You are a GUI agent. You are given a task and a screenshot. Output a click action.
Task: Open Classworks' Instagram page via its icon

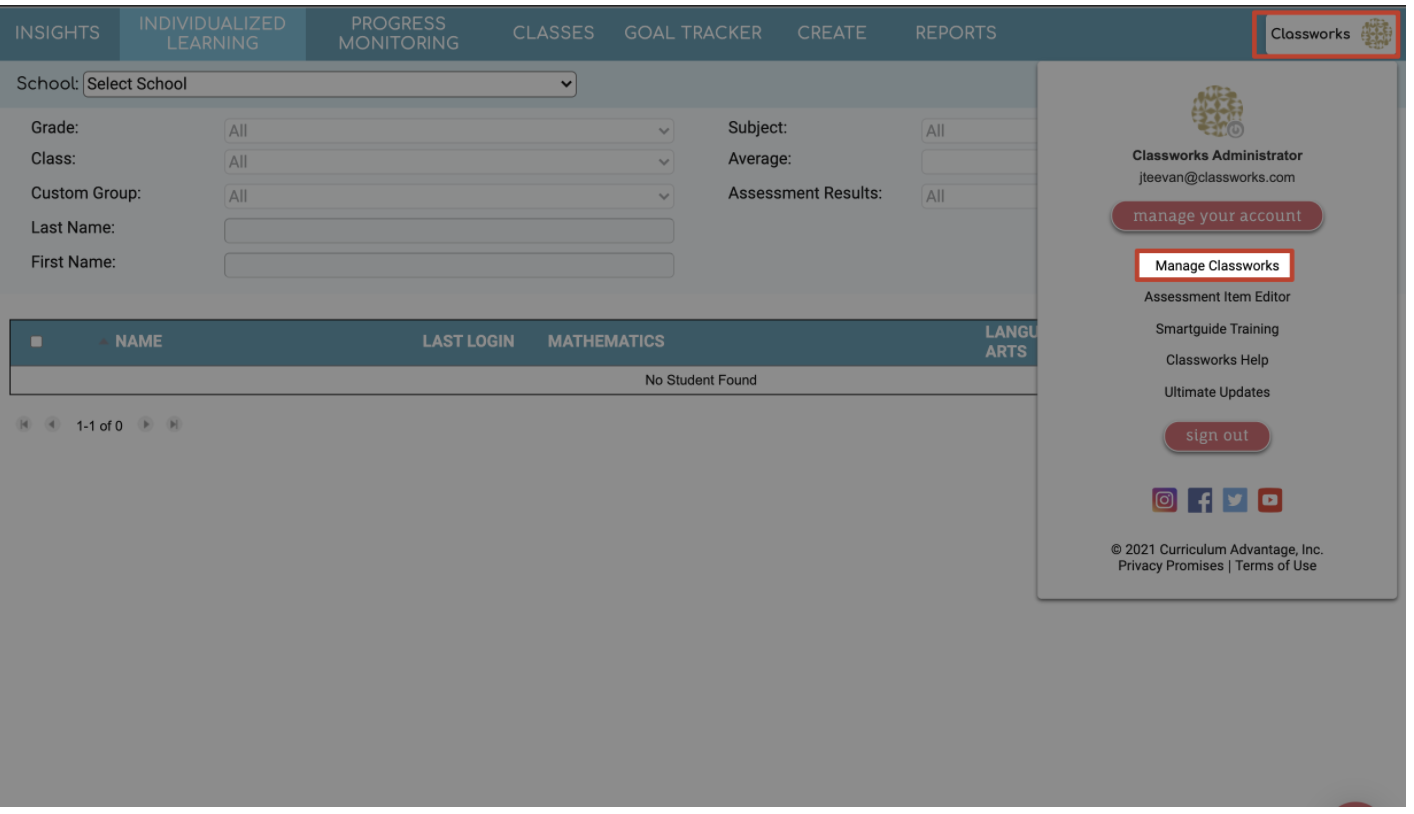1164,499
